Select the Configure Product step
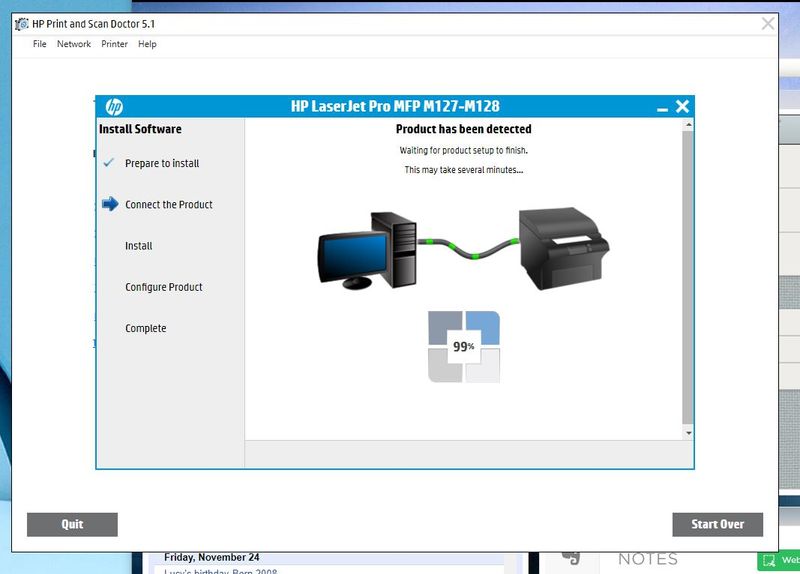Image resolution: width=800 pixels, height=574 pixels. [164, 287]
